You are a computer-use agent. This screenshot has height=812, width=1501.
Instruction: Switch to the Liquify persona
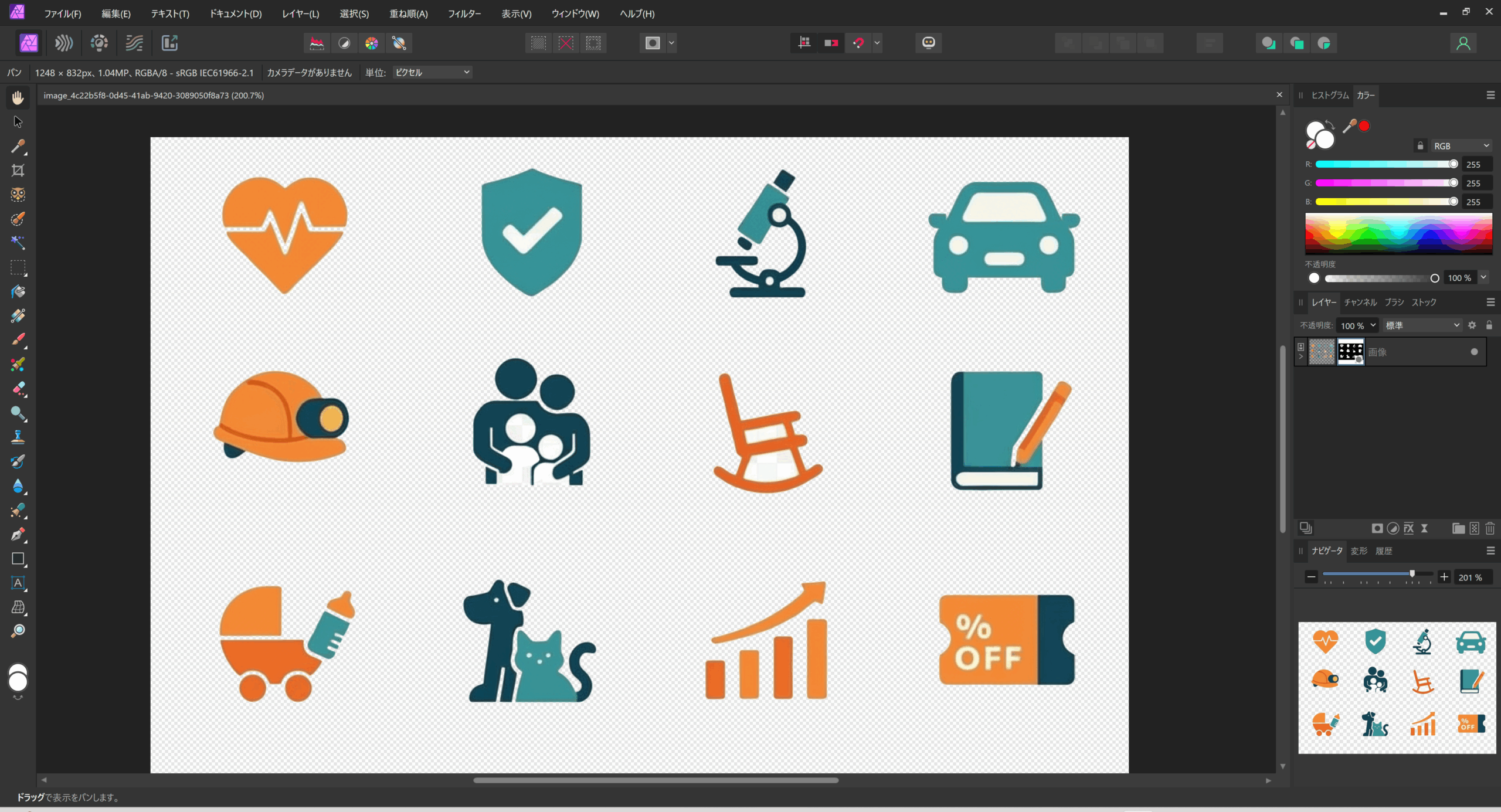(64, 43)
